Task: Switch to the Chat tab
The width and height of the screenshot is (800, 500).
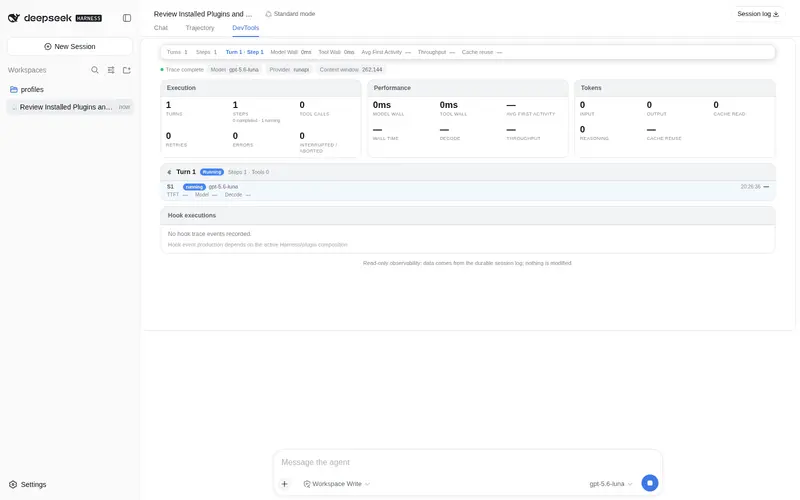Action: 161,28
